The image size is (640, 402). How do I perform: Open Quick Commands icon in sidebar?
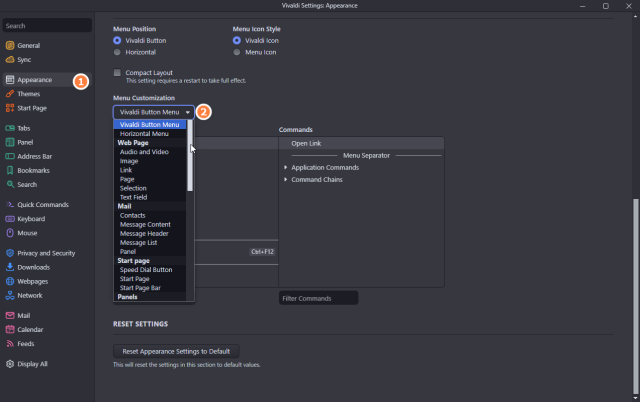click(x=10, y=205)
